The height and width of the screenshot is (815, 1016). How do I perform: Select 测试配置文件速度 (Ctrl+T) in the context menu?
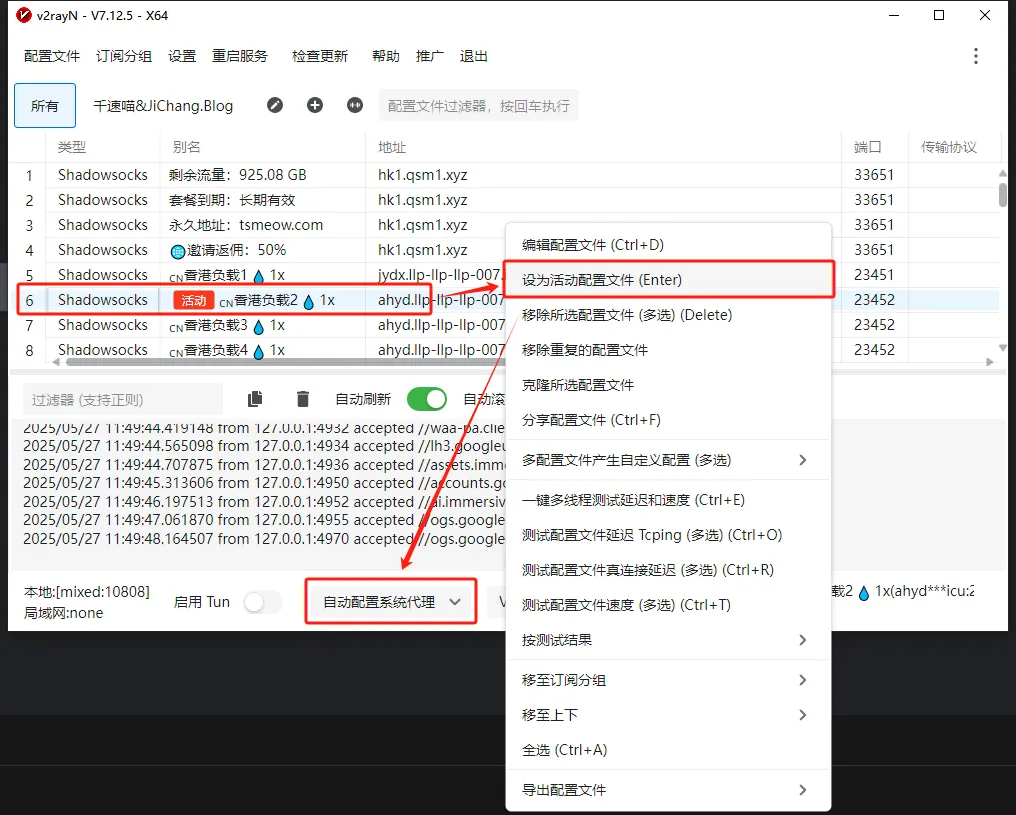[x=668, y=605]
